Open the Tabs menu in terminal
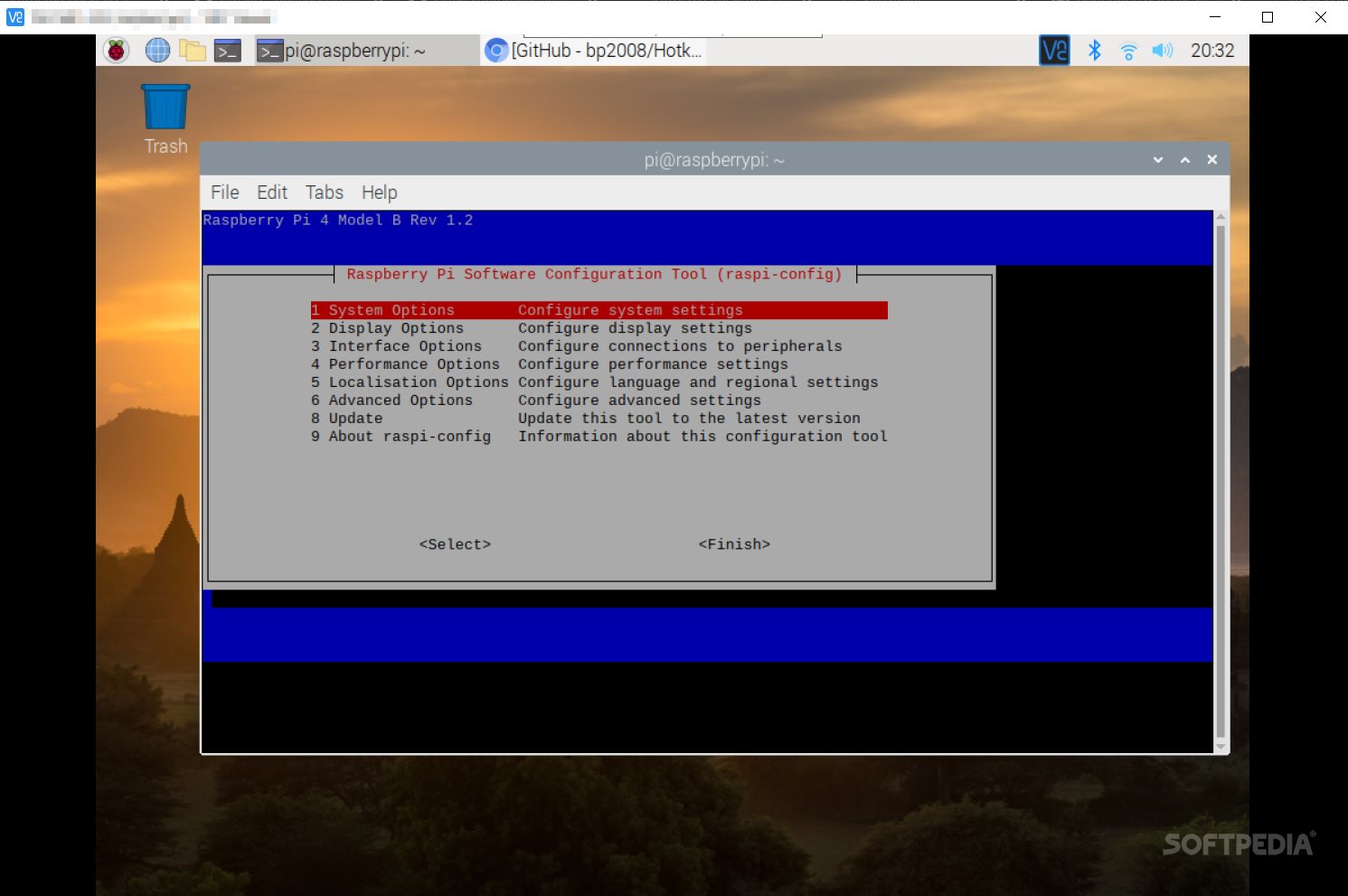The height and width of the screenshot is (896, 1348). (x=325, y=193)
